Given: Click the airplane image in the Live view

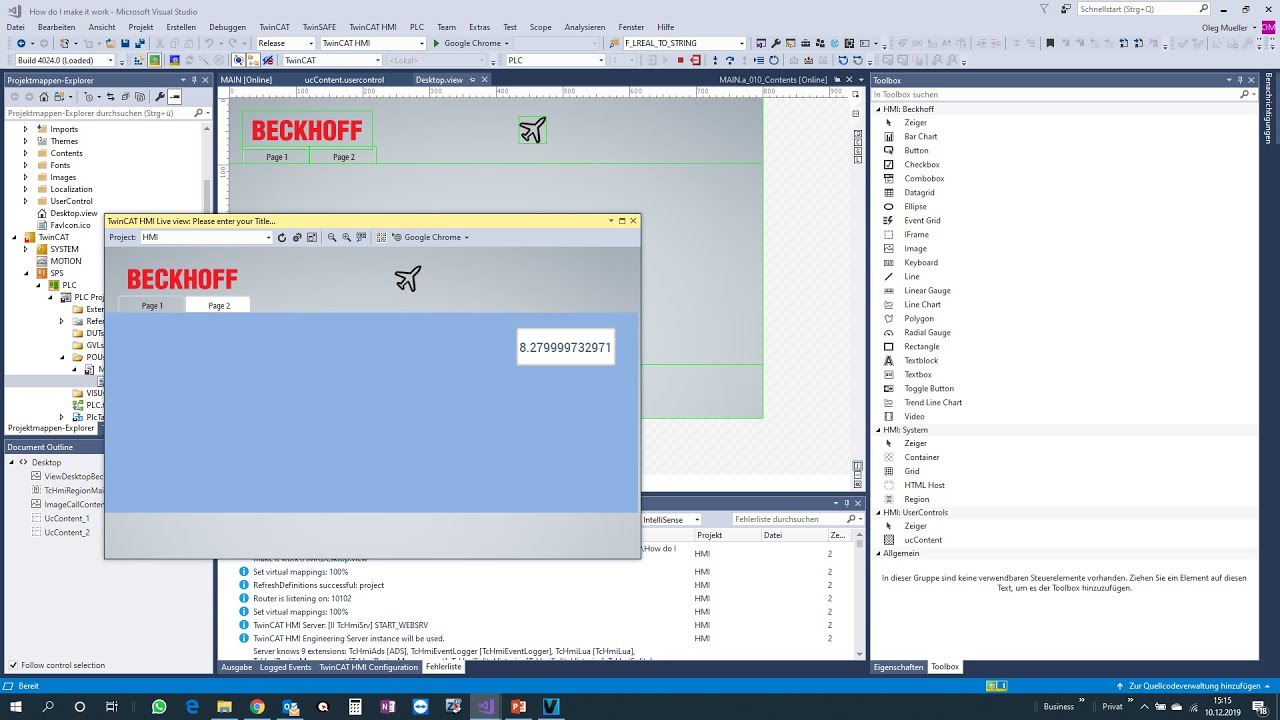Looking at the screenshot, I should 408,279.
